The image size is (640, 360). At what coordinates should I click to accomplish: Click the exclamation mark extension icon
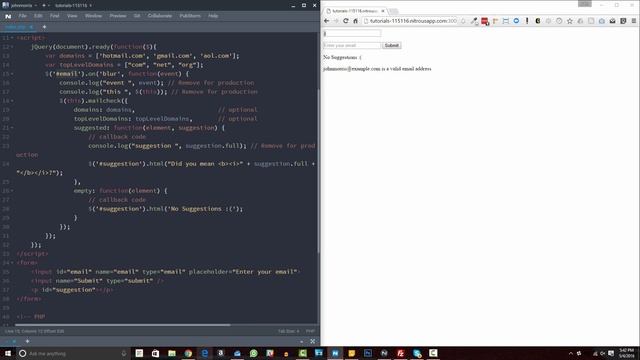coord(527,21)
